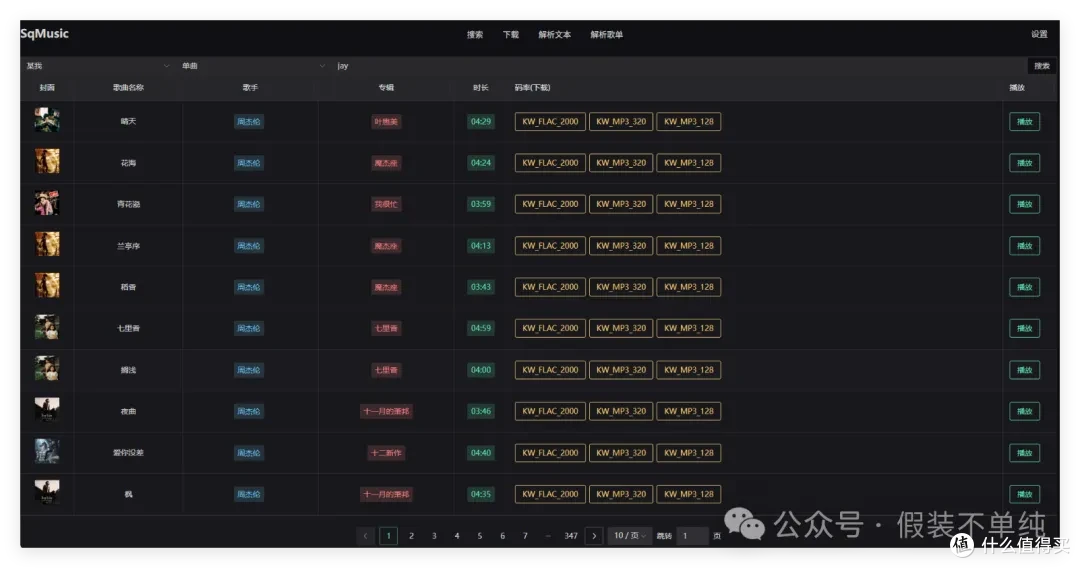
Task: Download 七里香 as KW_MP3_320
Action: click(621, 328)
